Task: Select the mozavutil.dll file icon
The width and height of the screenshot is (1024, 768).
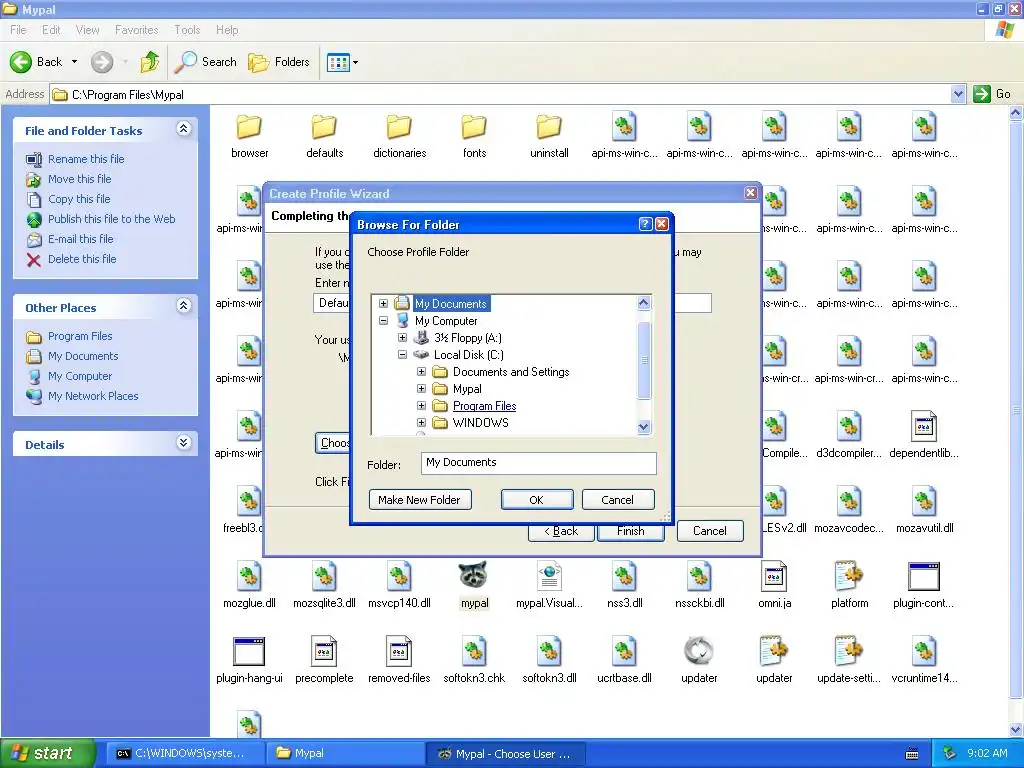Action: tap(924, 502)
